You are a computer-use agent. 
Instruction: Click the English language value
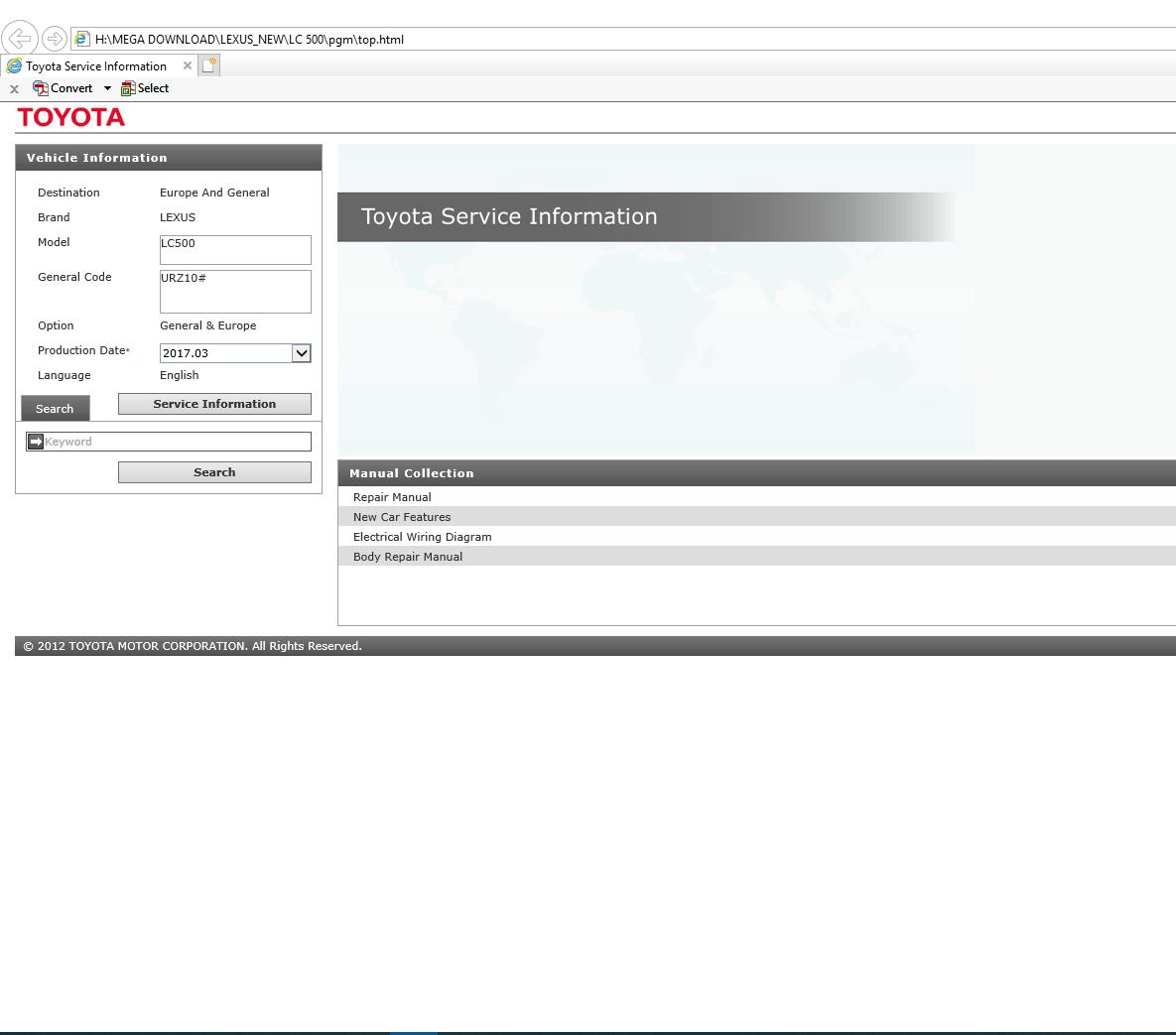[x=180, y=375]
